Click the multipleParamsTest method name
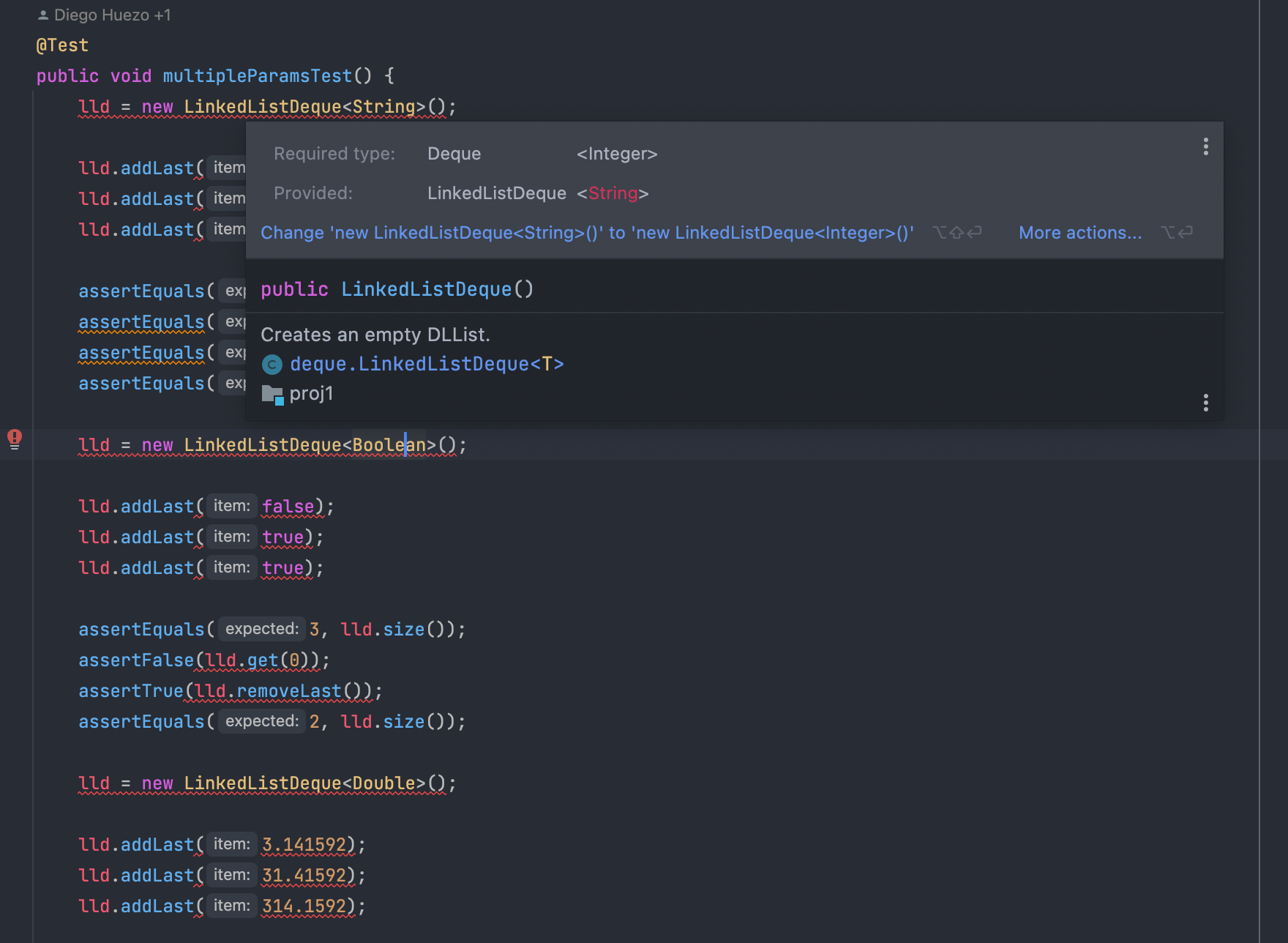 [x=257, y=76]
